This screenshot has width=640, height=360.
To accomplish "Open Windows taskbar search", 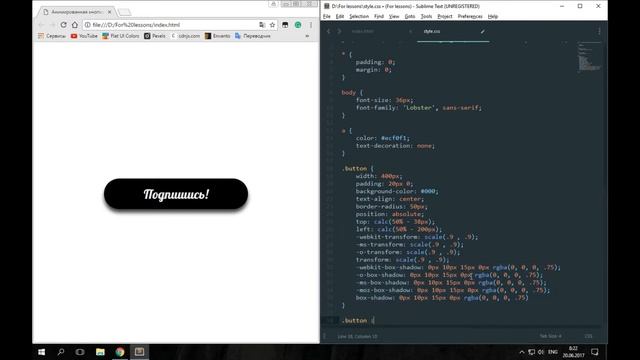I will click(60, 352).
